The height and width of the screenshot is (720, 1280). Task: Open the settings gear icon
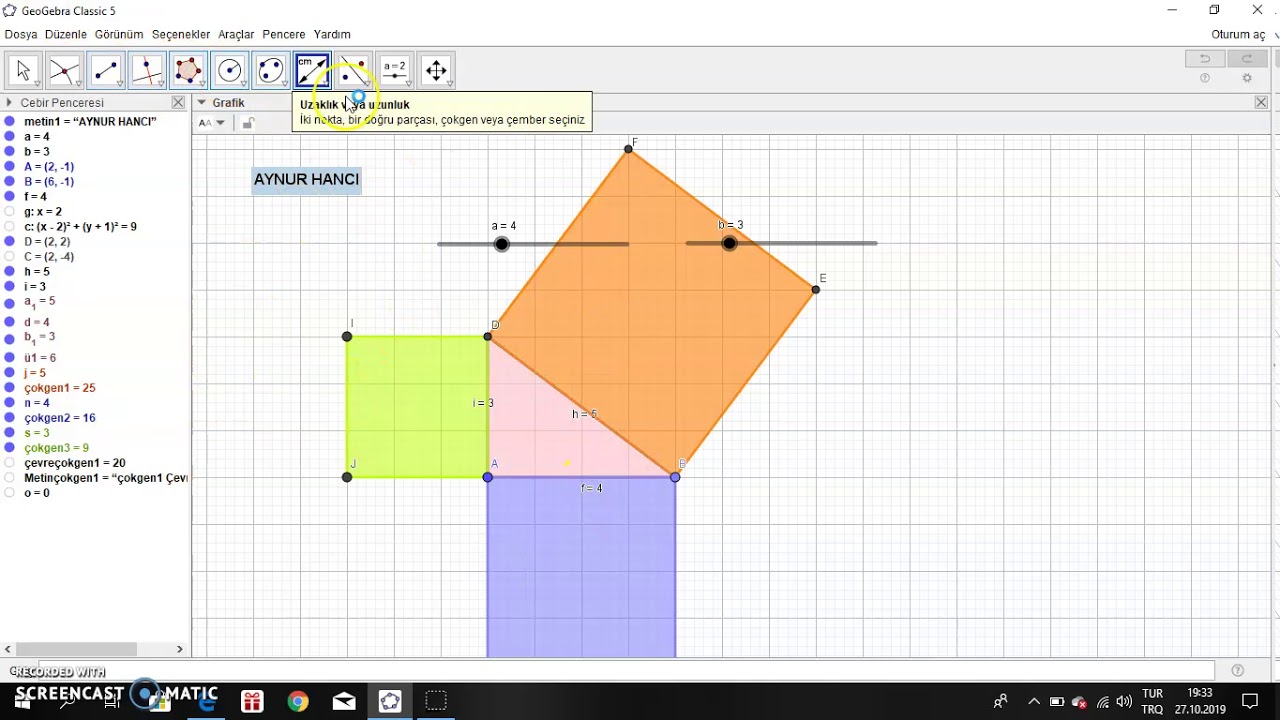pos(1247,78)
